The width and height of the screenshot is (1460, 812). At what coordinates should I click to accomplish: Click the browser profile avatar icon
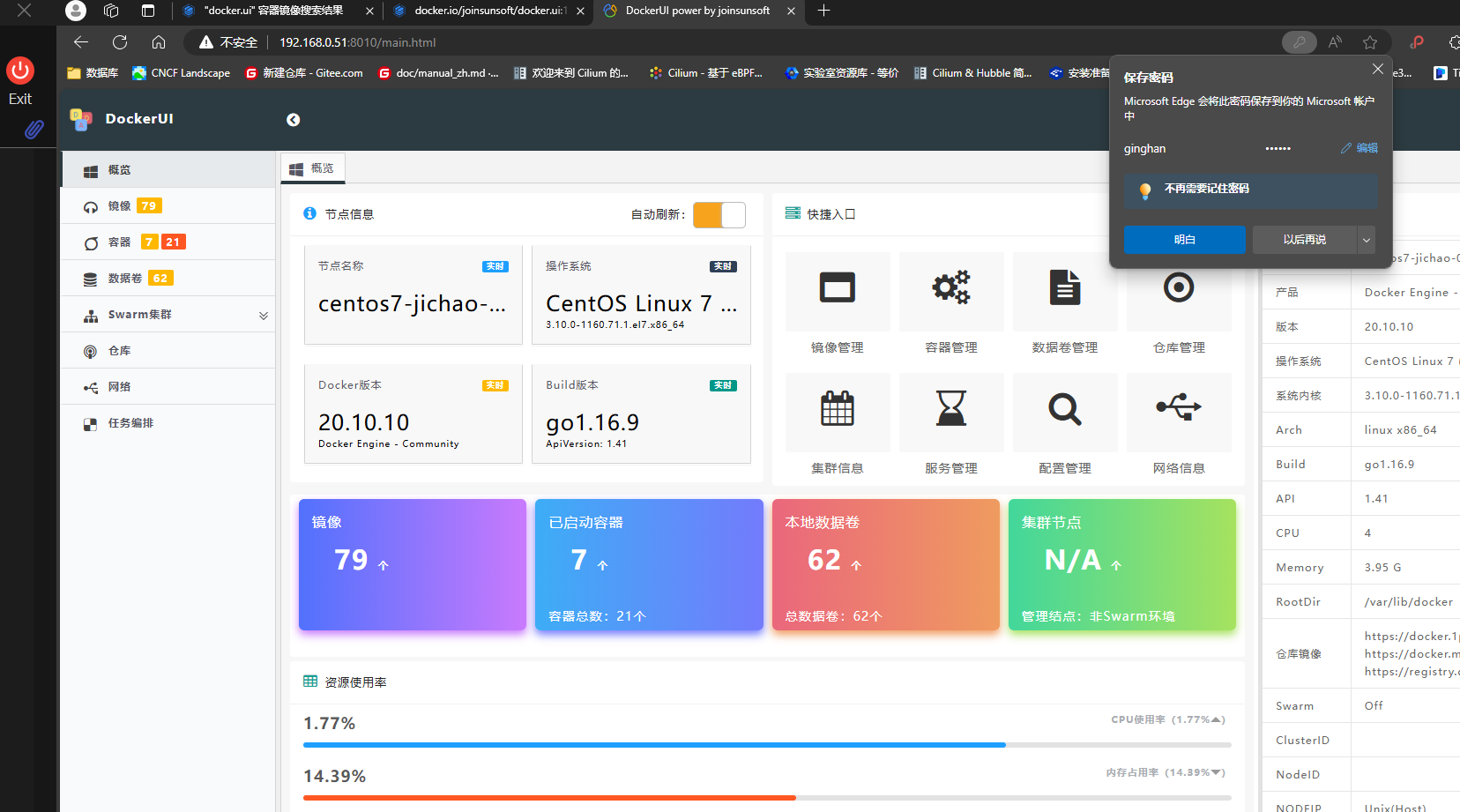[77, 11]
